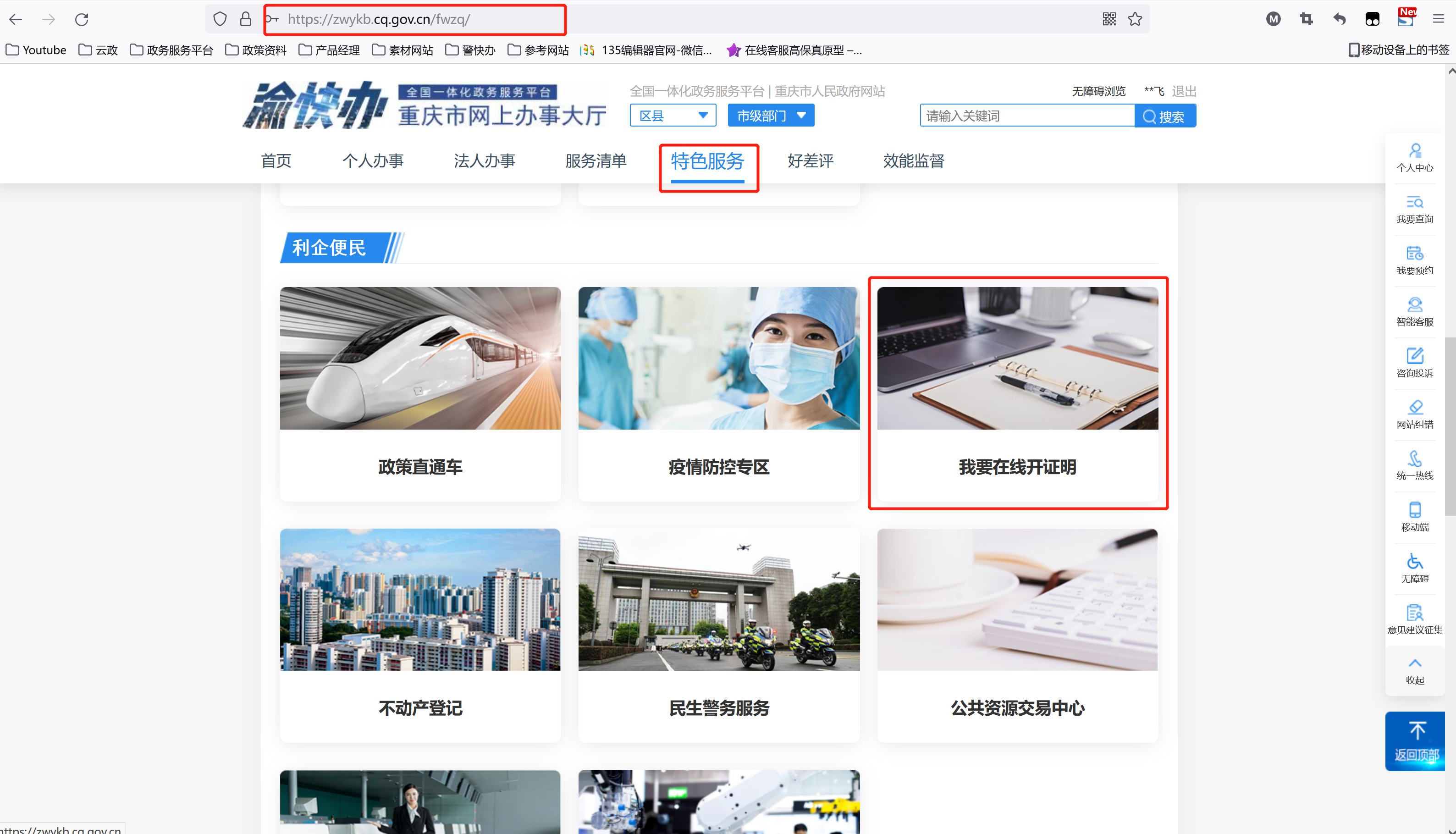Focus the 请输入关键词 search field
Viewport: 1456px width, 834px height.
[x=1026, y=116]
